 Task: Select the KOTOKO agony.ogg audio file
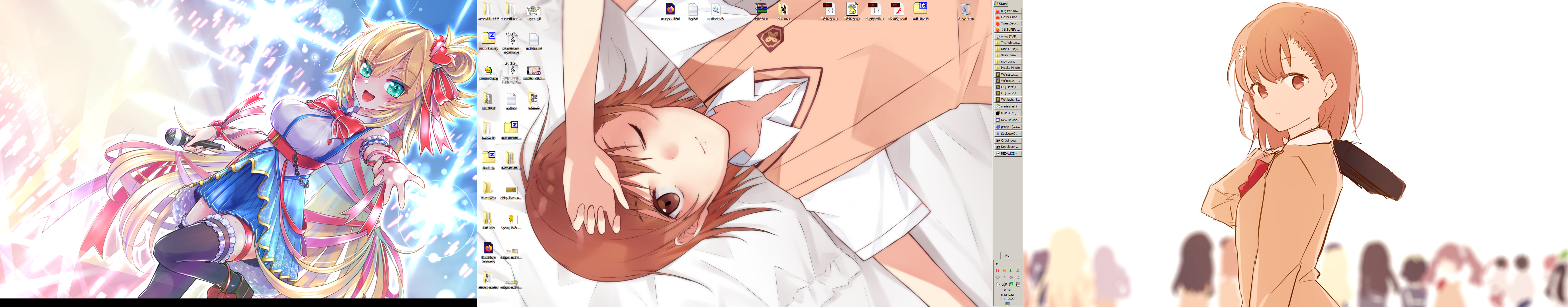click(x=511, y=43)
